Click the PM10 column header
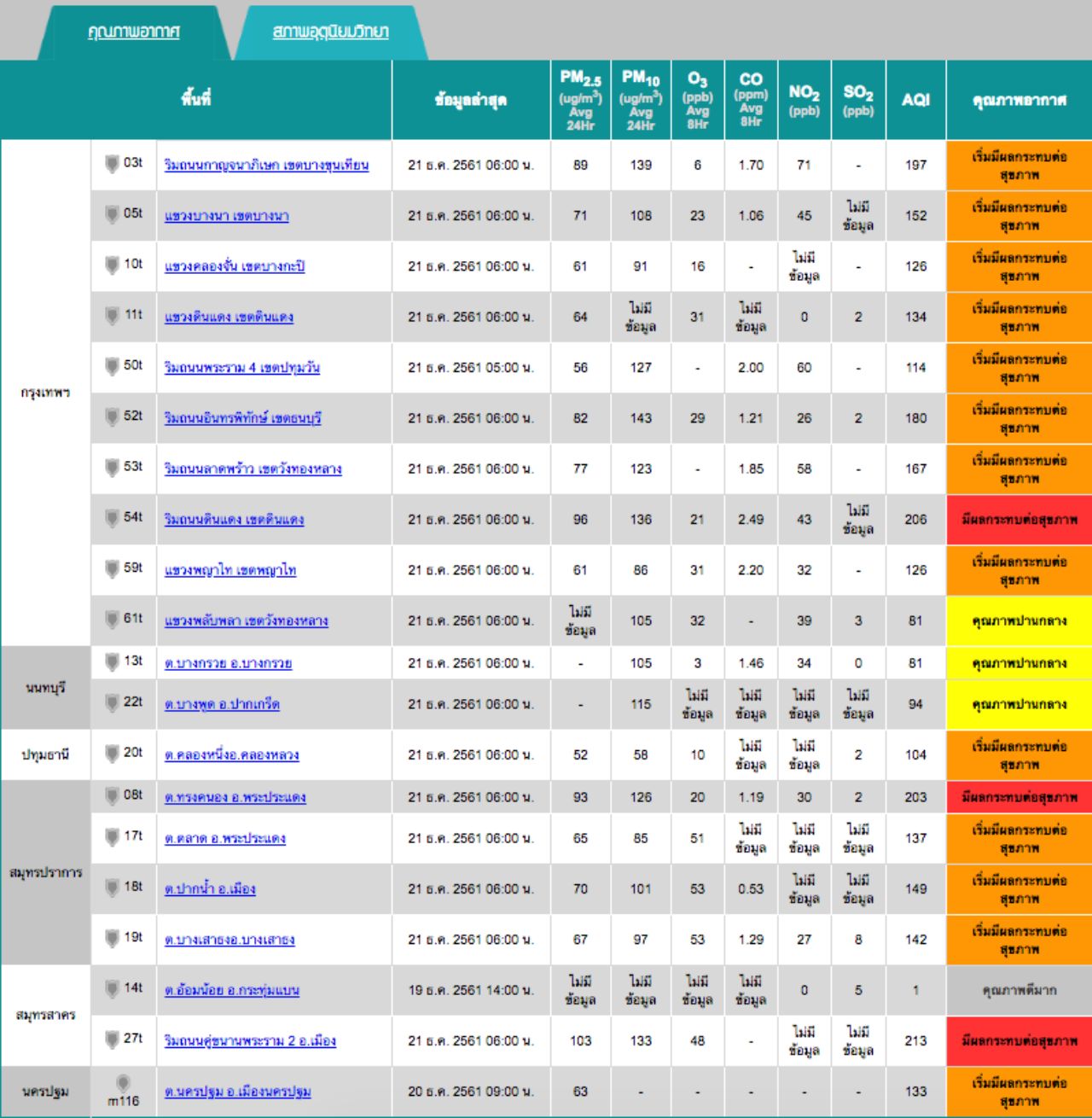 [641, 100]
